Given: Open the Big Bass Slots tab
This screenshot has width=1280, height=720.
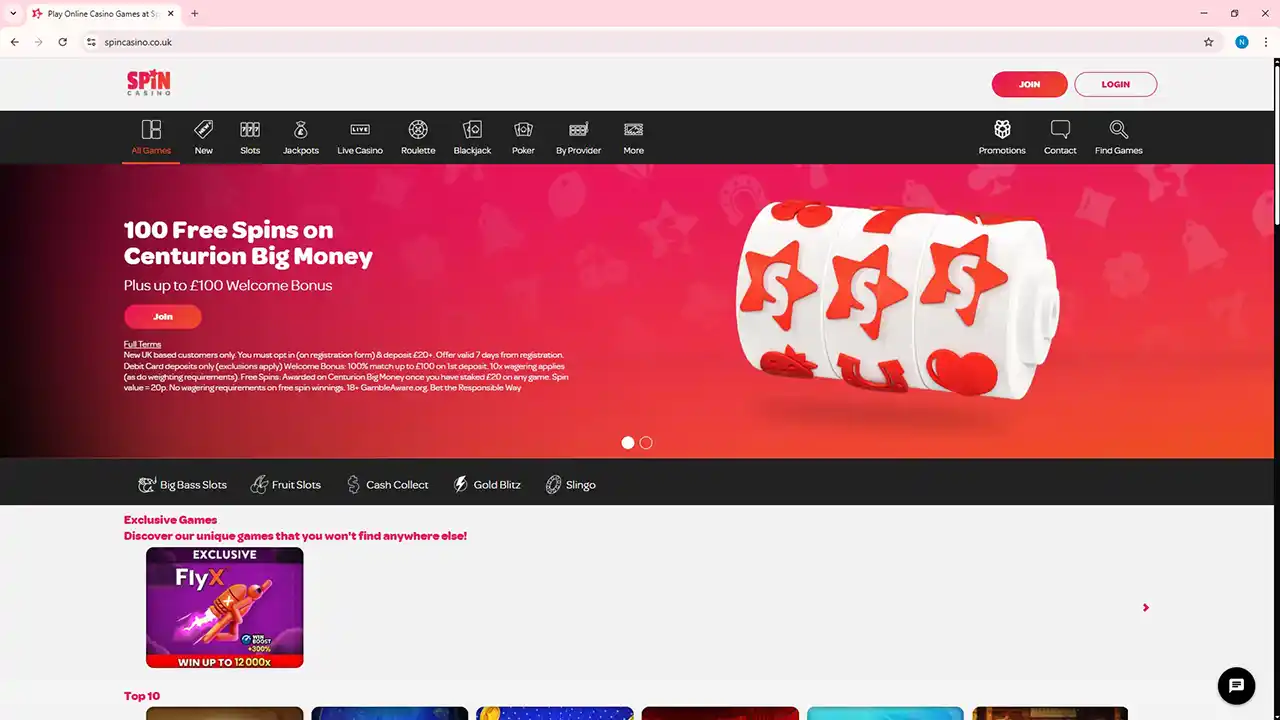Looking at the screenshot, I should 183,485.
